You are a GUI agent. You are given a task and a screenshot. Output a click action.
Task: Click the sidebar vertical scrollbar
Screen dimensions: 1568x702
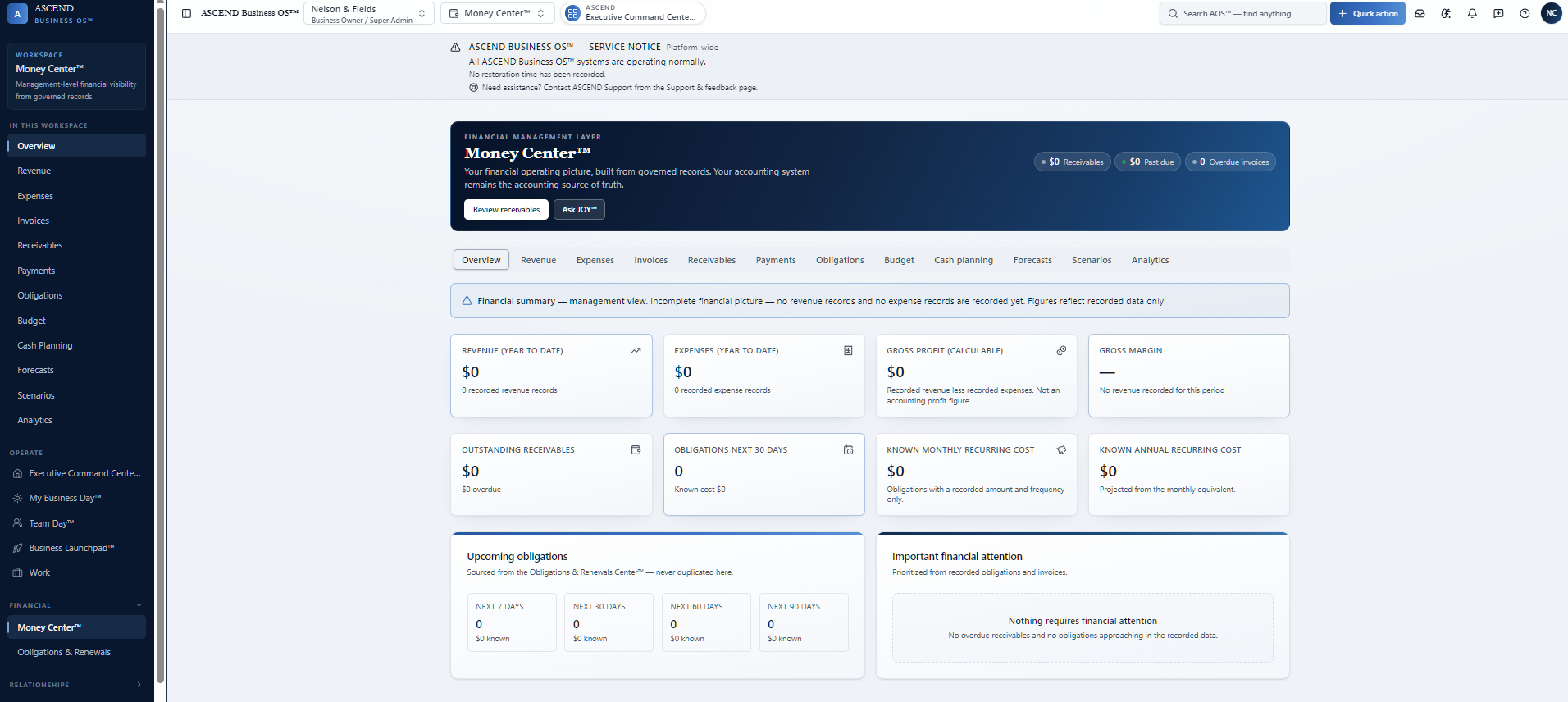click(x=160, y=344)
